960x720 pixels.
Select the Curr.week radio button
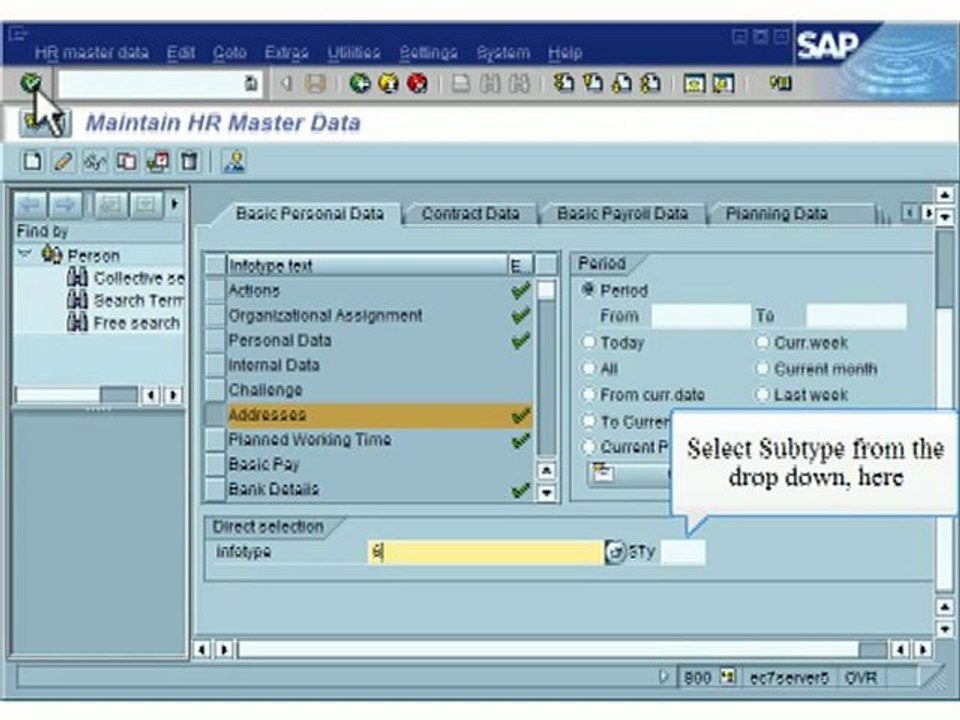click(x=762, y=342)
